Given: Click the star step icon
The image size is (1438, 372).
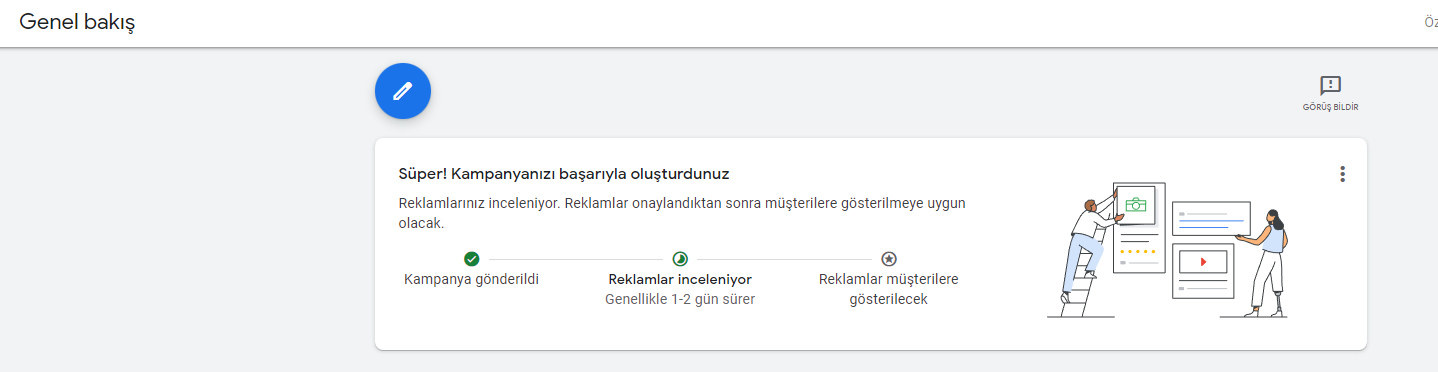Looking at the screenshot, I should [888, 259].
